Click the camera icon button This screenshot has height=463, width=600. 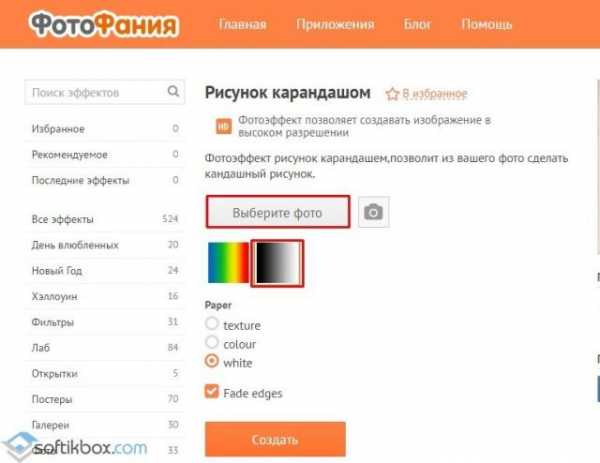(x=373, y=212)
